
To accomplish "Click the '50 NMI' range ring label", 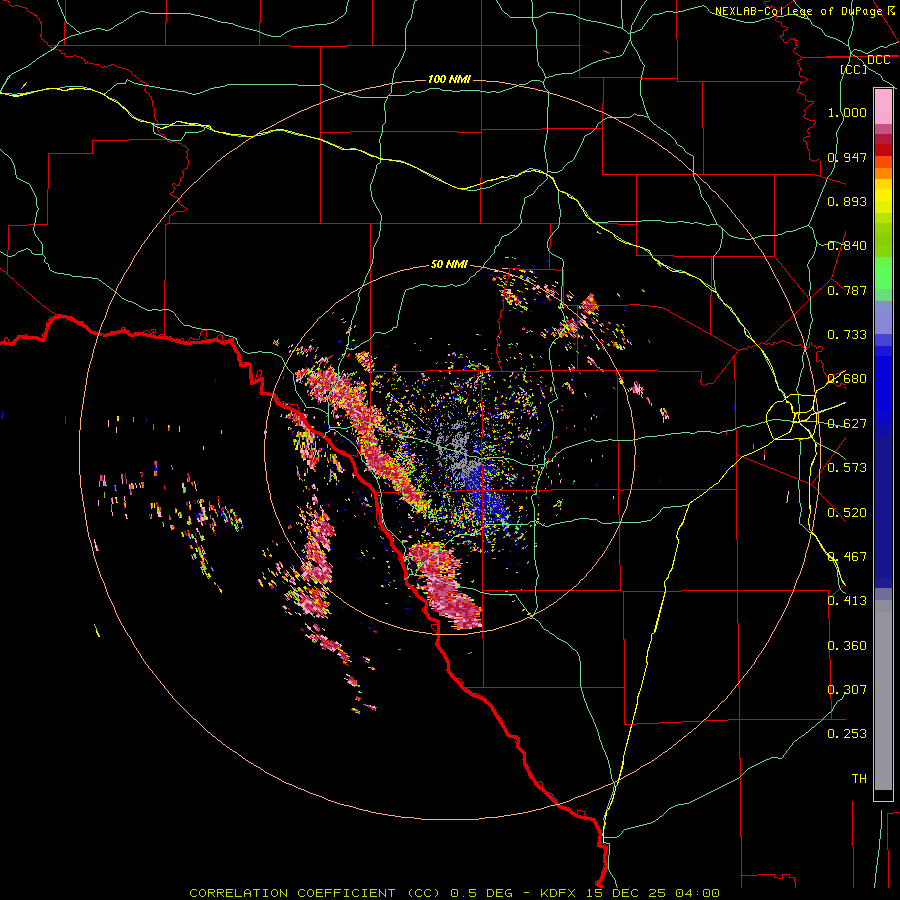I will click(x=449, y=264).
